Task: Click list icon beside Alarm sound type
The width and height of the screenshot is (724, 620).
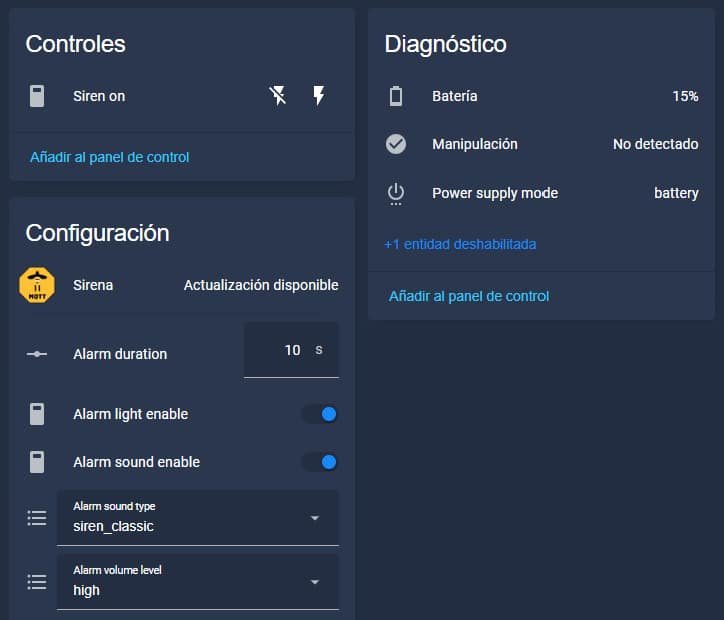Action: point(37,518)
